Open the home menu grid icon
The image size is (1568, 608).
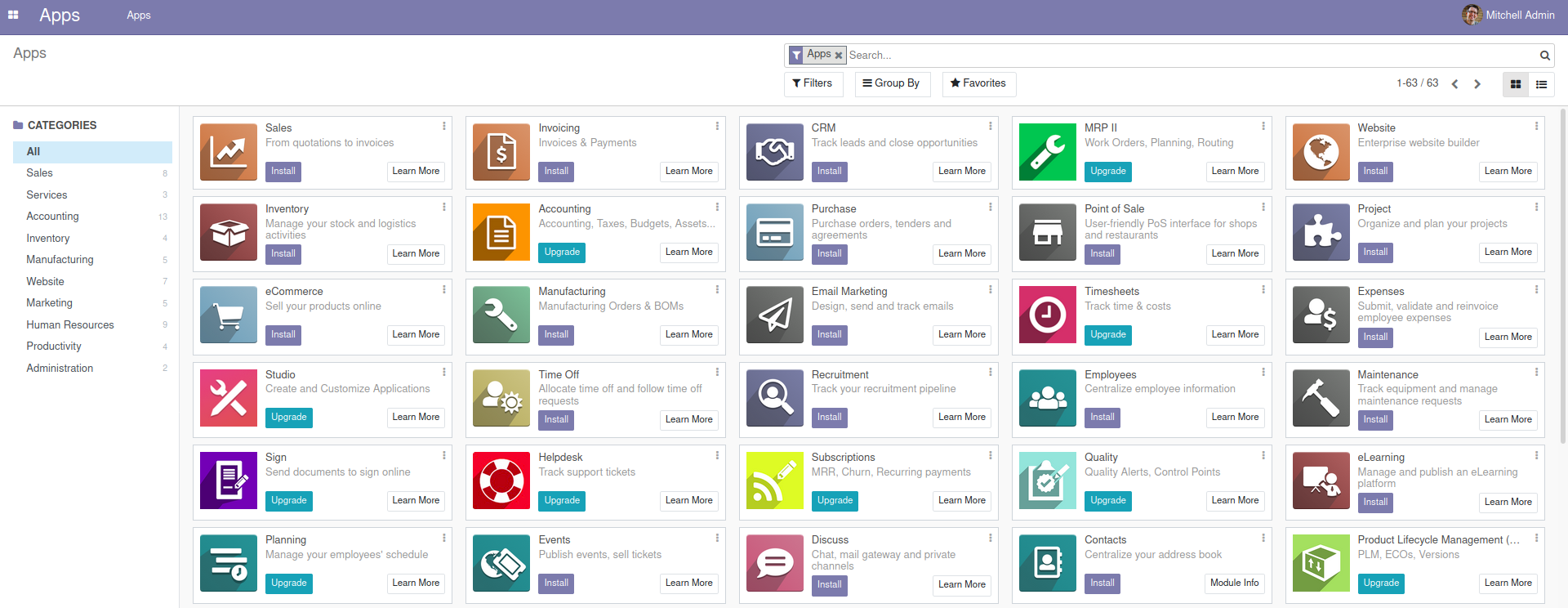pos(13,15)
